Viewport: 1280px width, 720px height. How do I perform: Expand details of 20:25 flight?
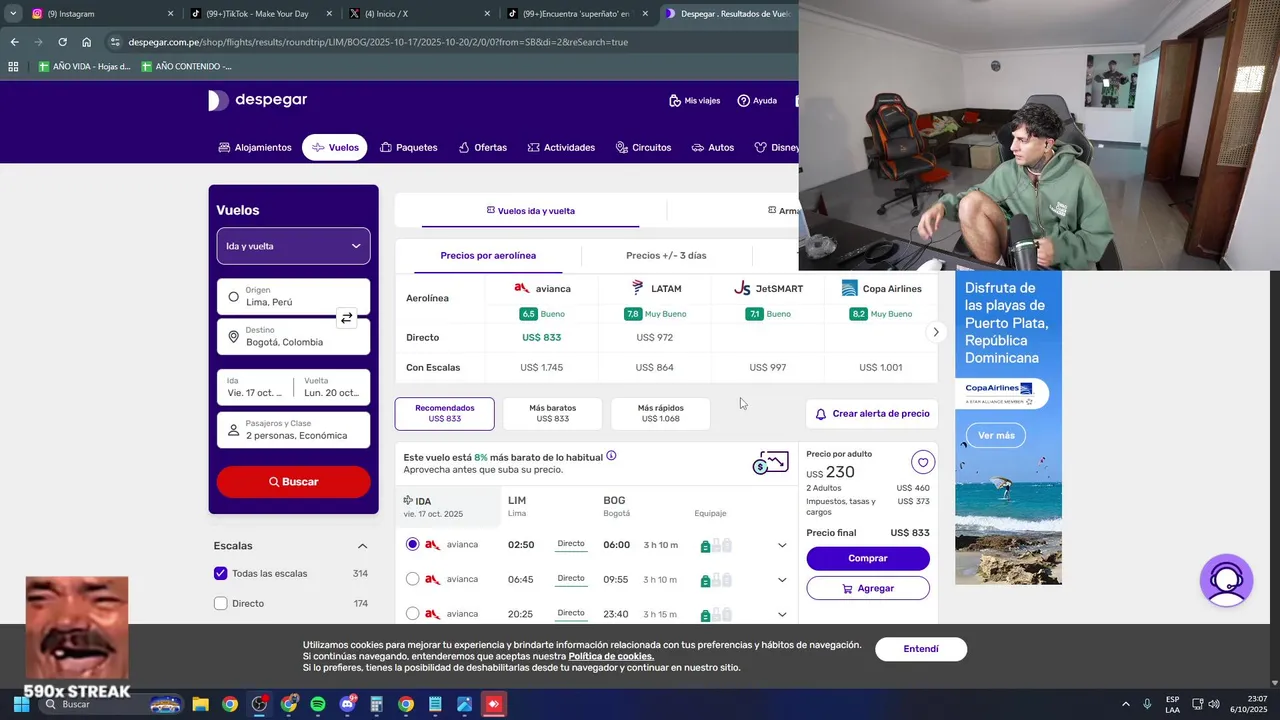tap(782, 613)
